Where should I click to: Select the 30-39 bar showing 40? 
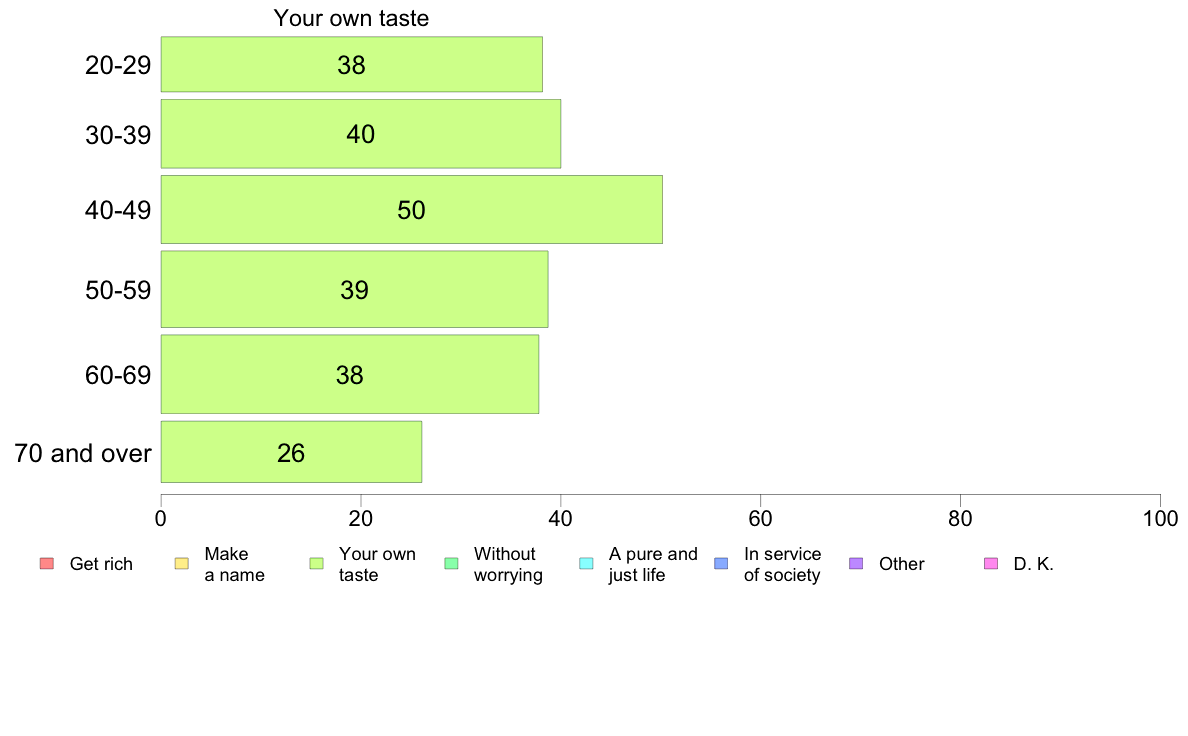click(361, 133)
